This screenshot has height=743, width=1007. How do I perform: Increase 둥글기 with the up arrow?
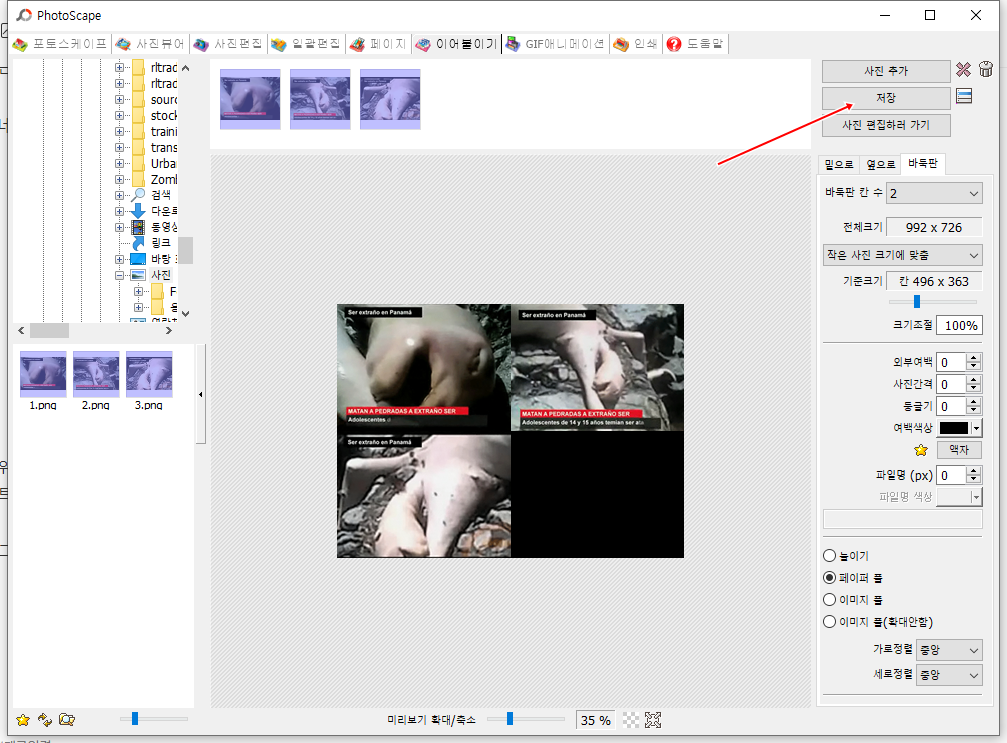coord(974,401)
